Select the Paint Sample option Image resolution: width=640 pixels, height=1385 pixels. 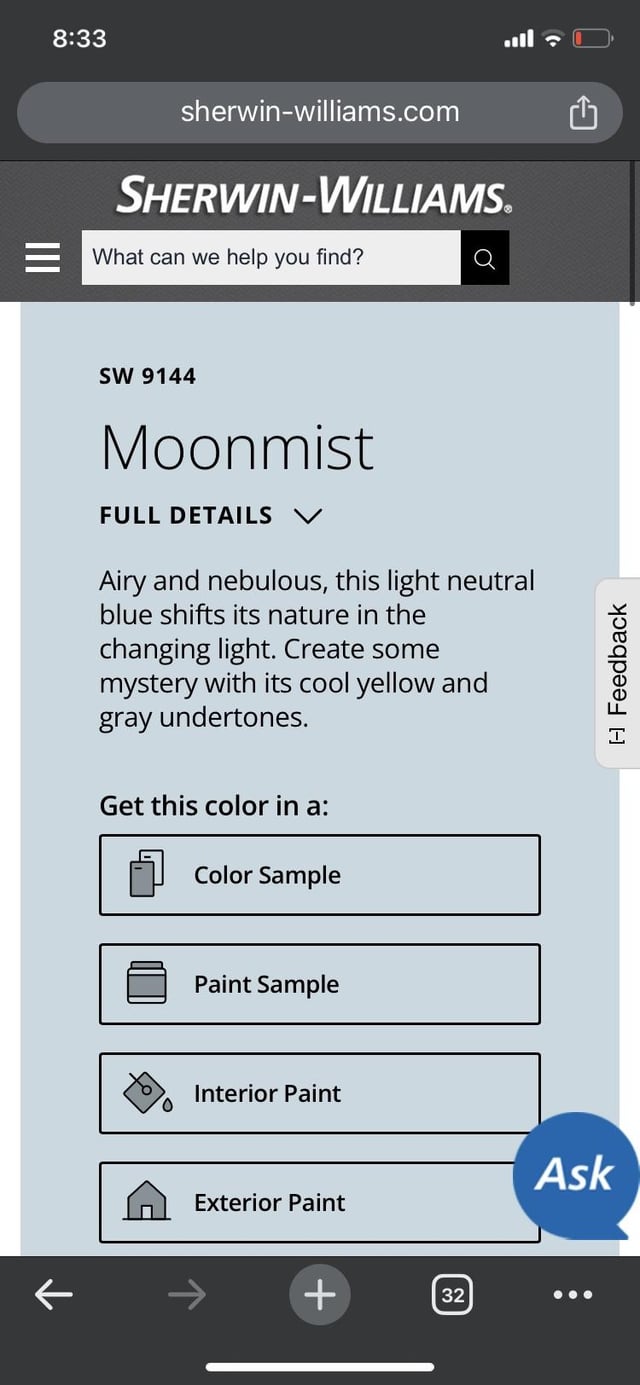(x=320, y=984)
